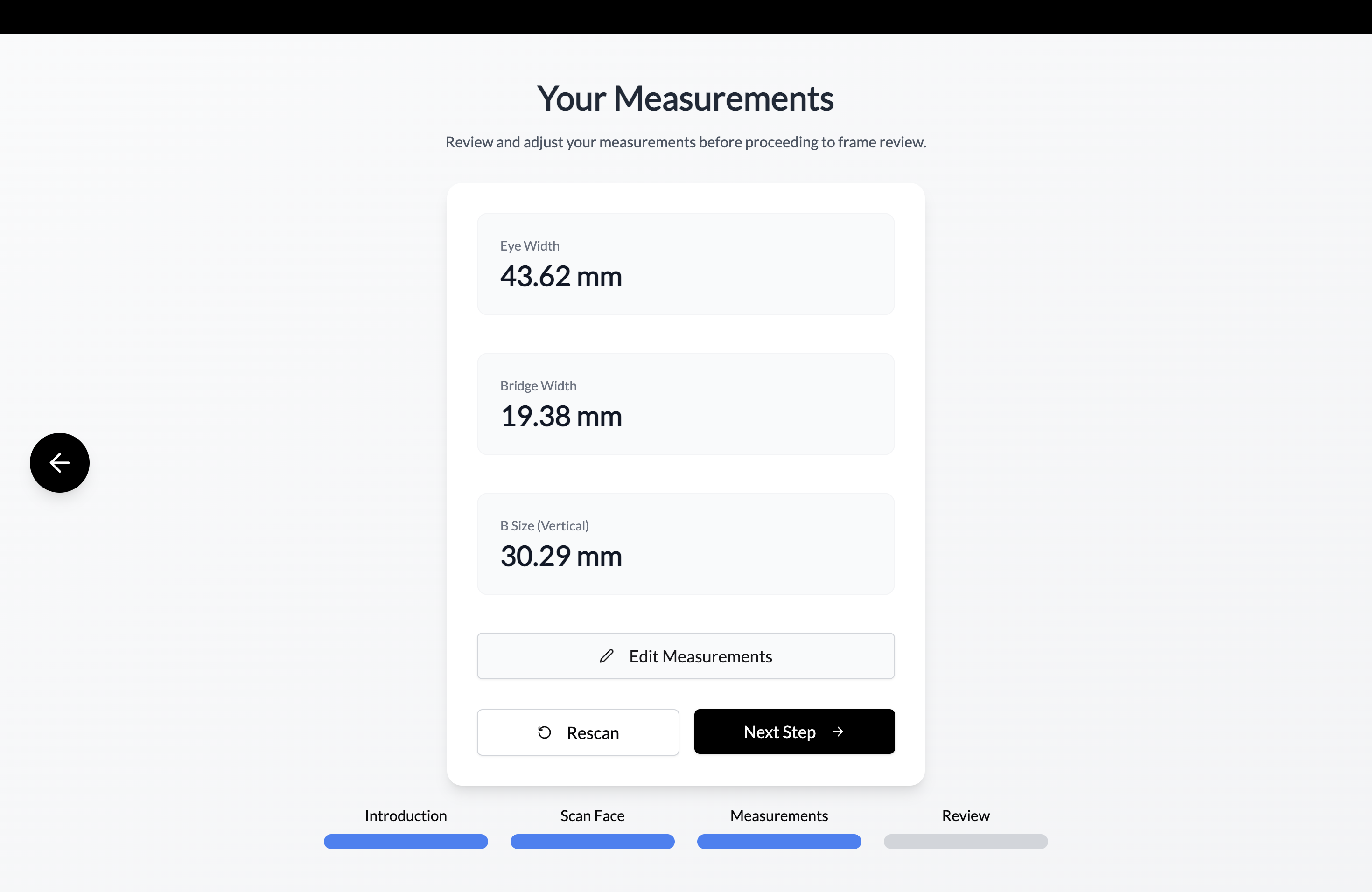Go to the Scan Face step label
The height and width of the screenshot is (892, 1372).
592,815
